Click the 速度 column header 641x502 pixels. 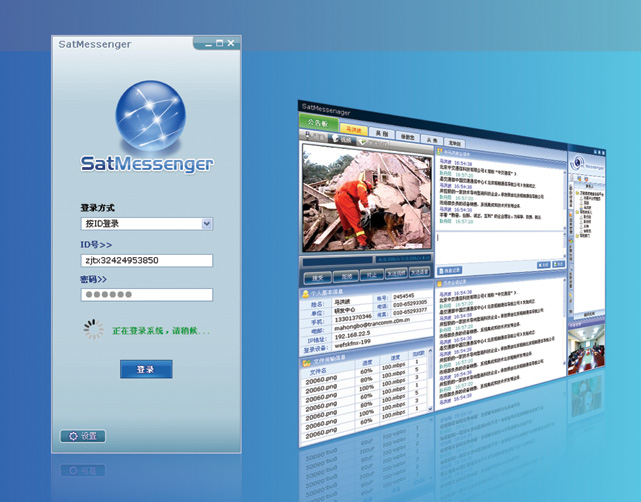[x=395, y=358]
